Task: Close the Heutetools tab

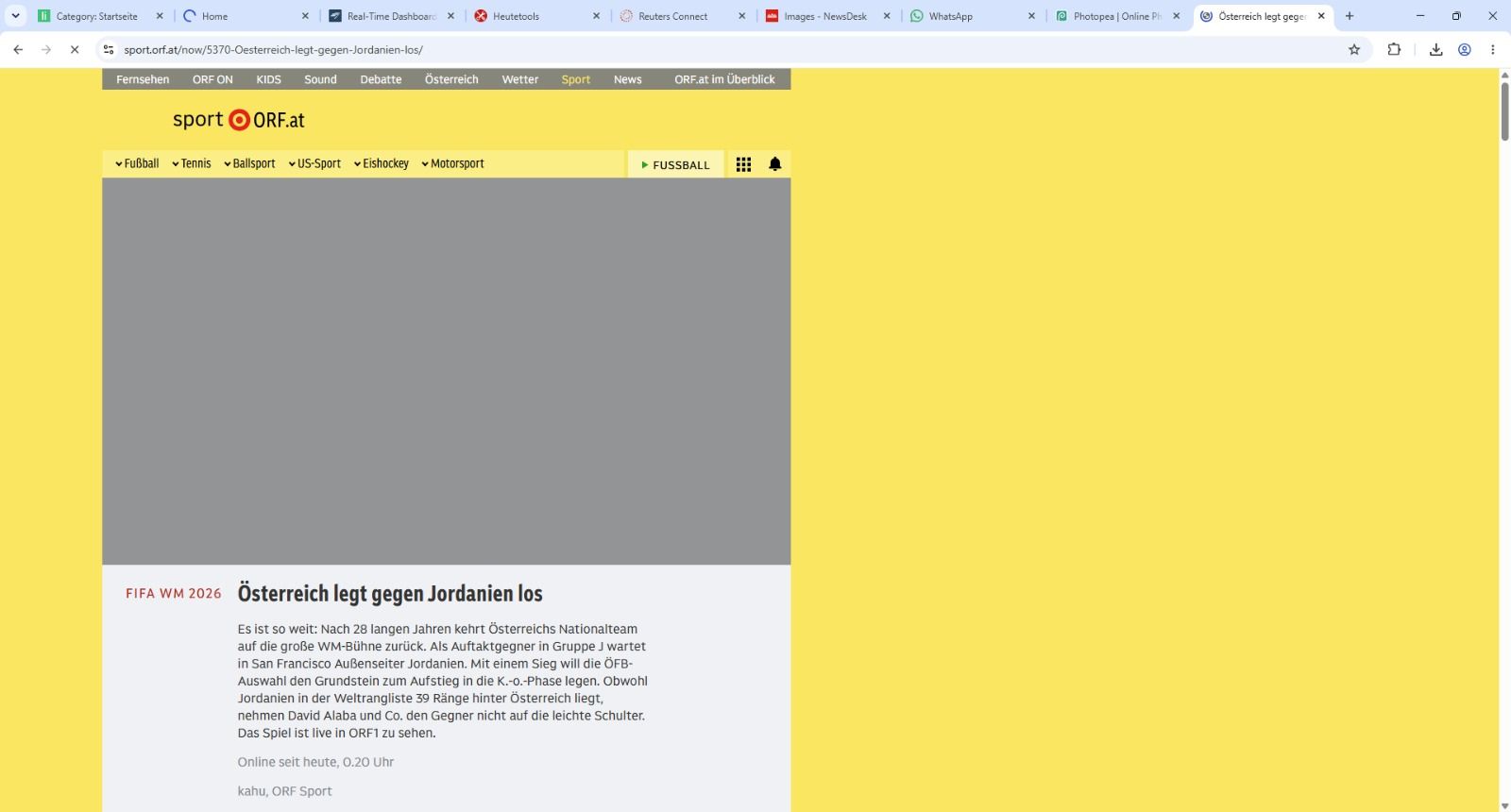Action: click(596, 16)
